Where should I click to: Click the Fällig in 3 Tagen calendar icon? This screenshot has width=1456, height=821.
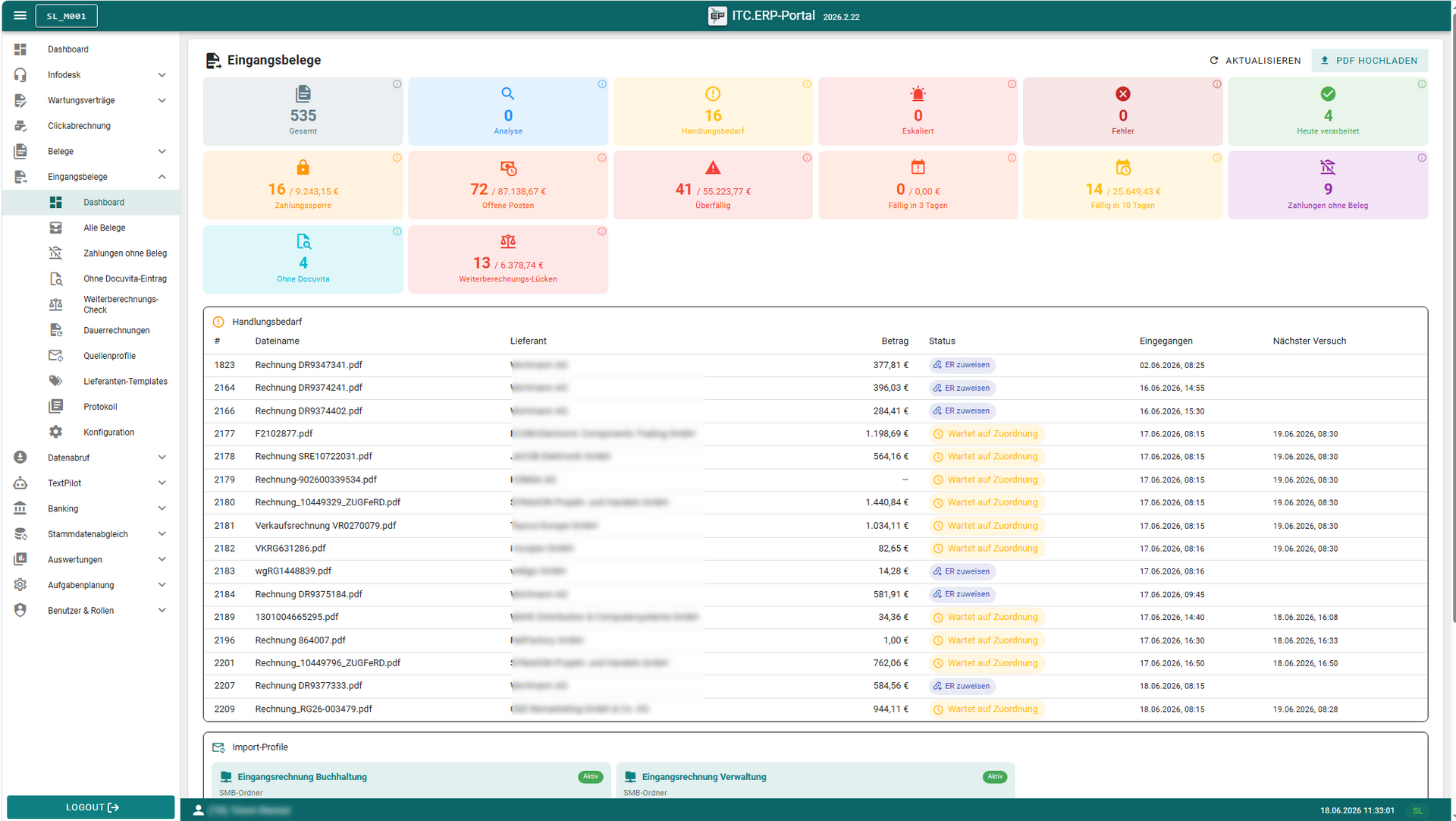point(918,167)
